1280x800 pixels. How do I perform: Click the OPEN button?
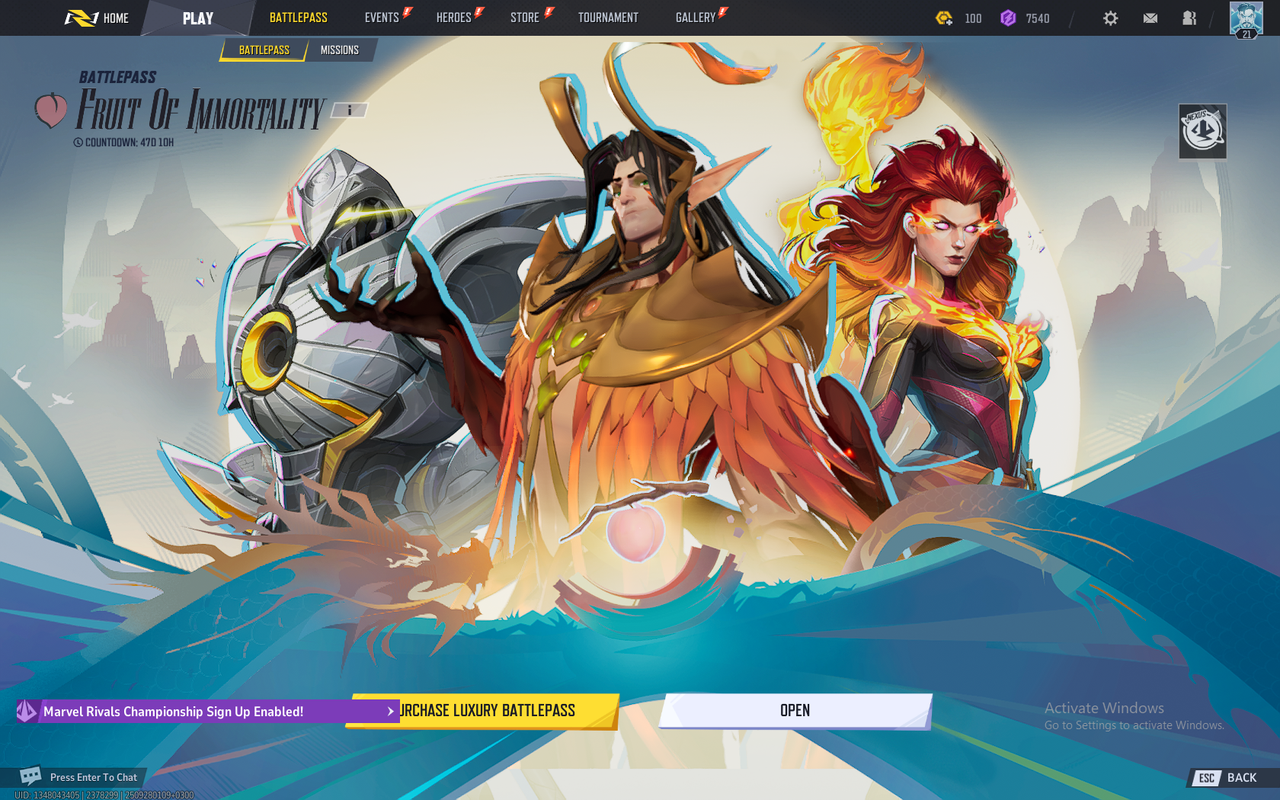pyautogui.click(x=795, y=711)
